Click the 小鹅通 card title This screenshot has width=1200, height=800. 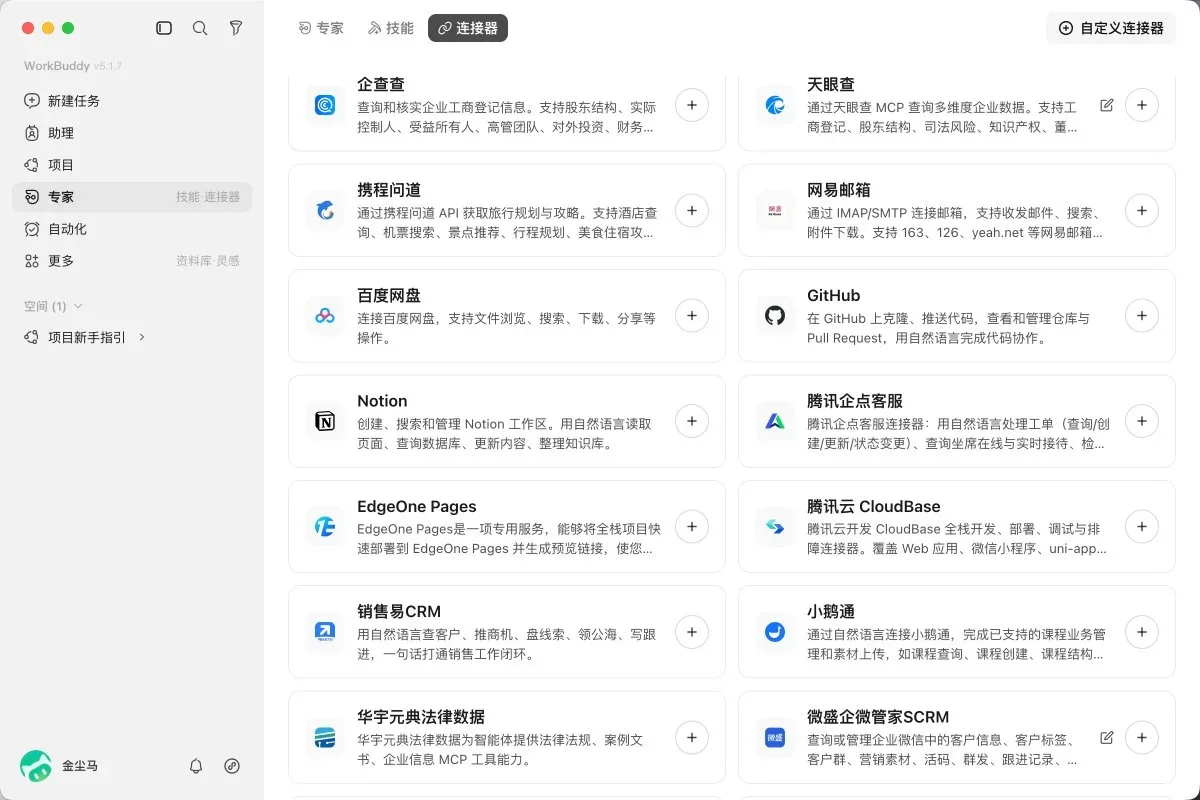pyautogui.click(x=831, y=612)
